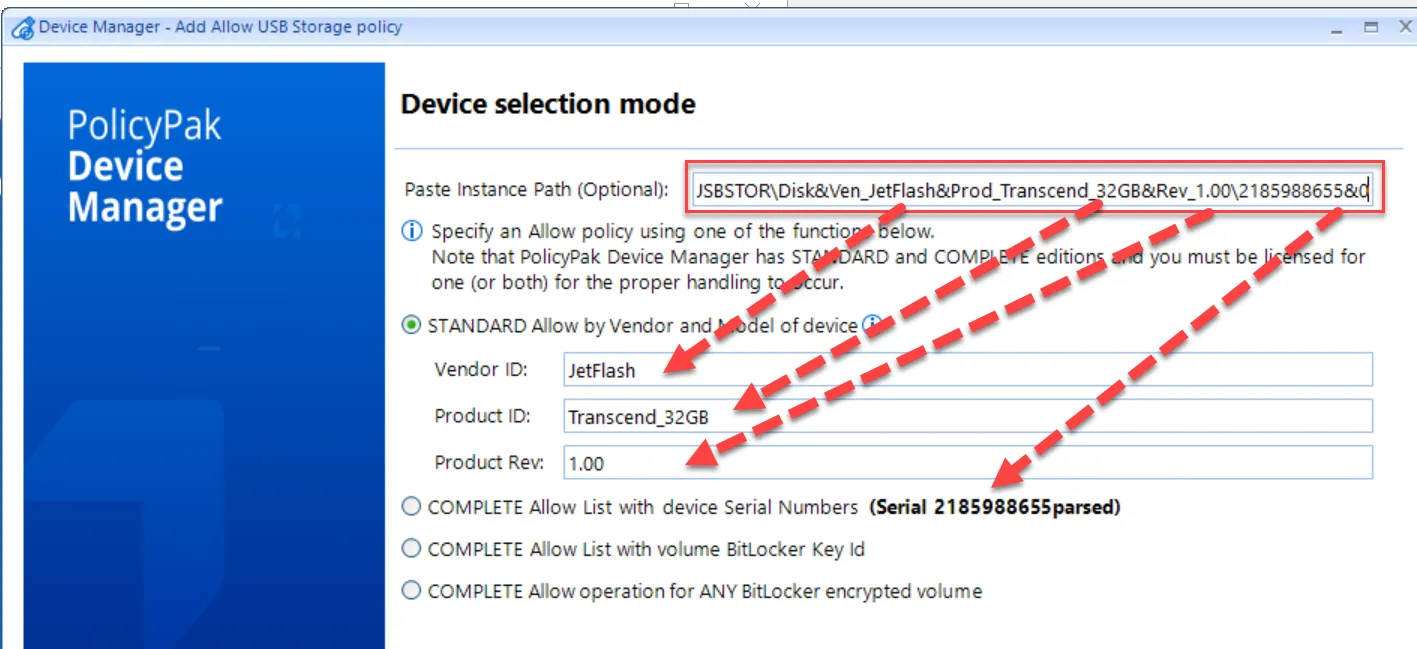Click into the Product Rev field

pos(968,463)
